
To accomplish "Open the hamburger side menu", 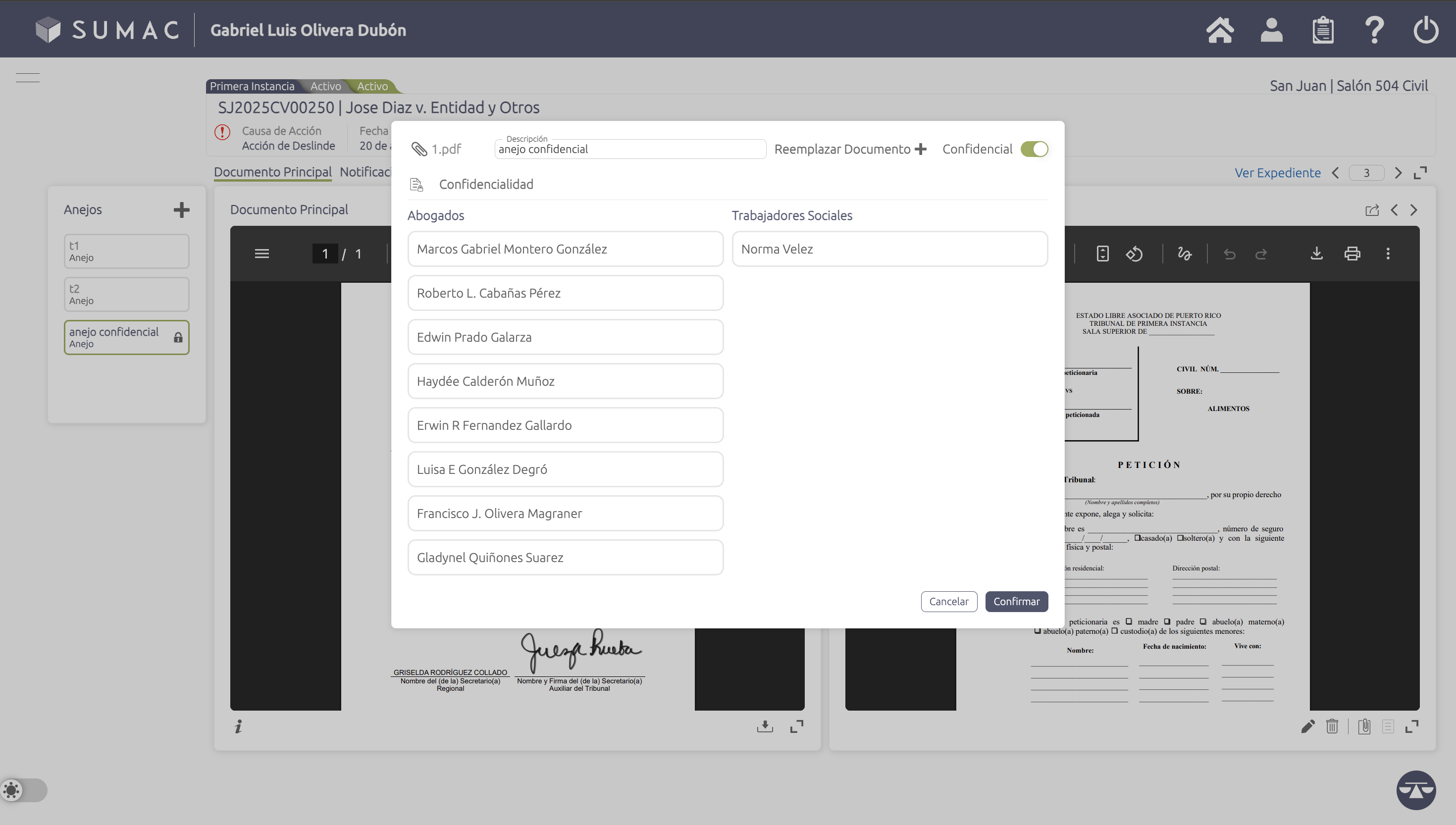I will [x=27, y=78].
